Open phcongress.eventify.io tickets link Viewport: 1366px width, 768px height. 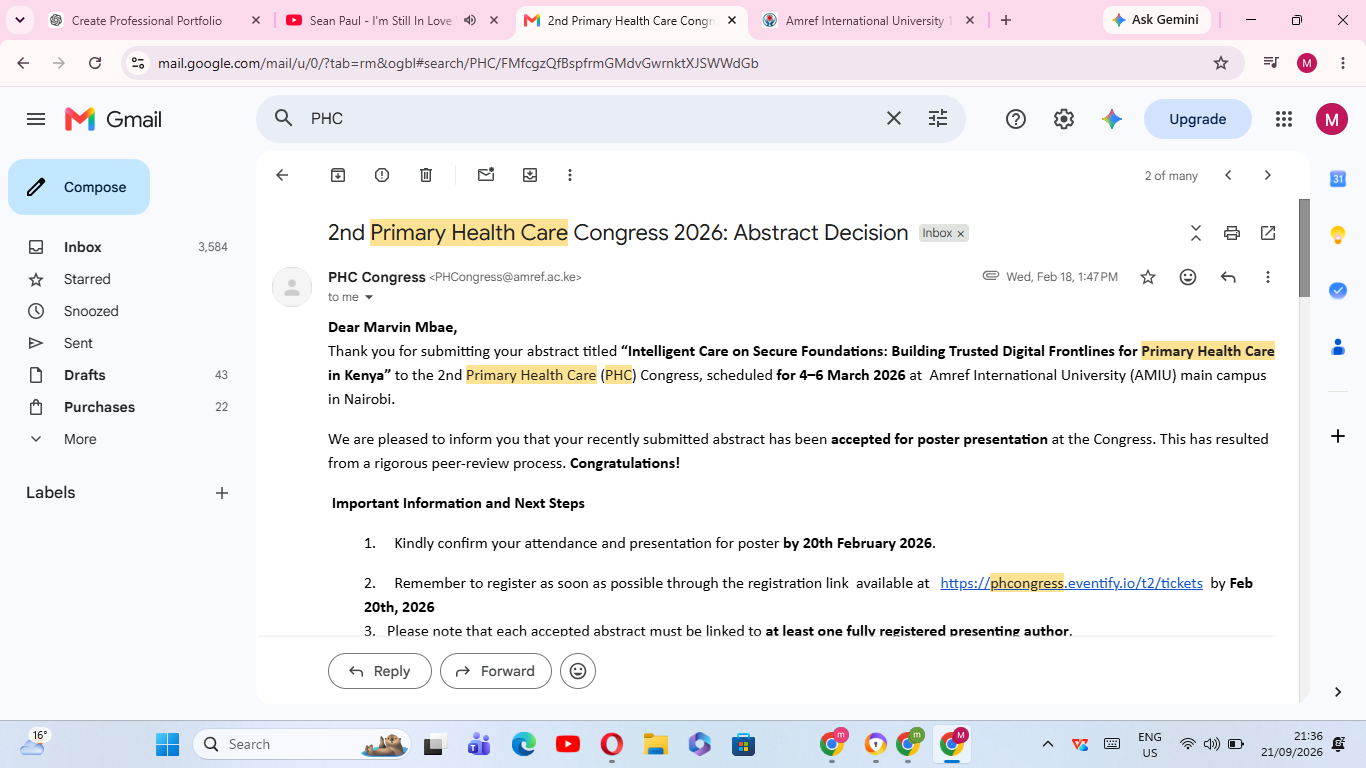click(1071, 583)
